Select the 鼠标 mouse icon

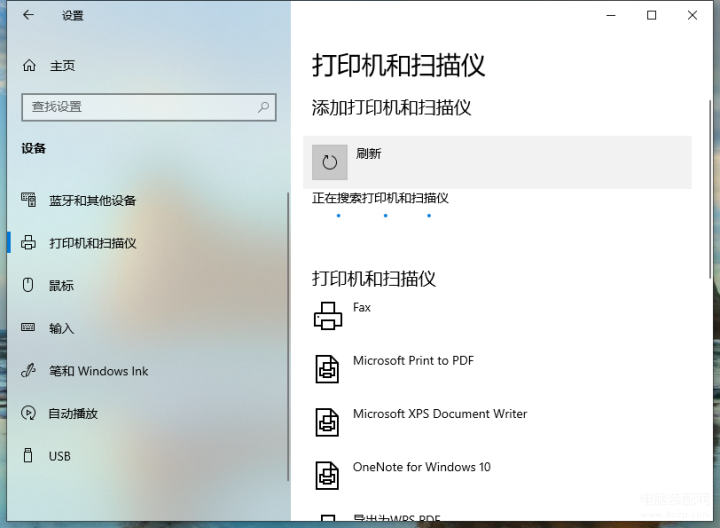[28, 285]
